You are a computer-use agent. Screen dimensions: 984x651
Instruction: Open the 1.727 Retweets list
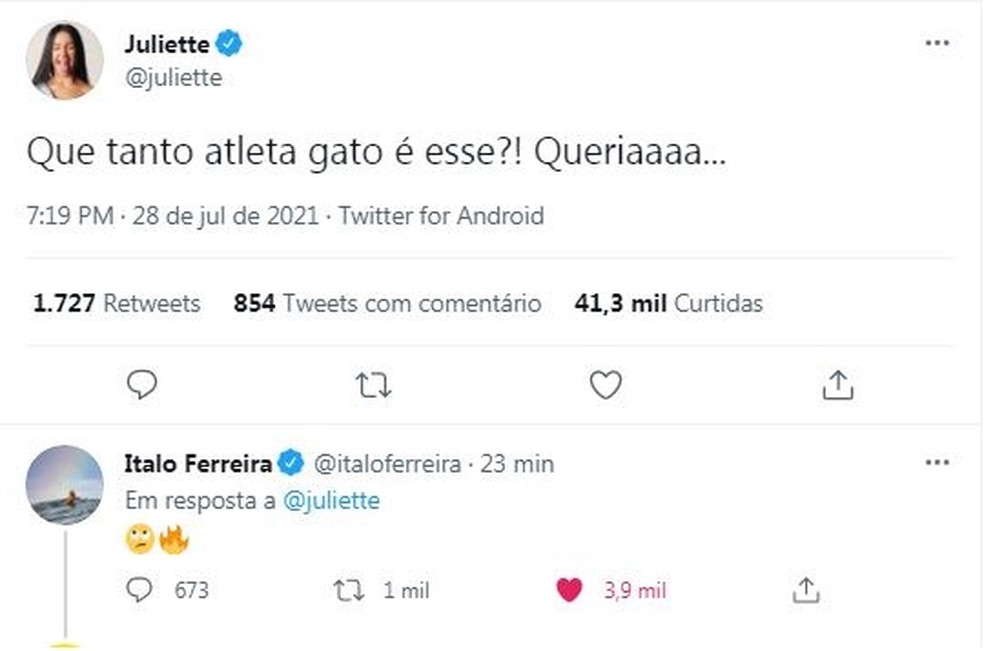tap(113, 303)
